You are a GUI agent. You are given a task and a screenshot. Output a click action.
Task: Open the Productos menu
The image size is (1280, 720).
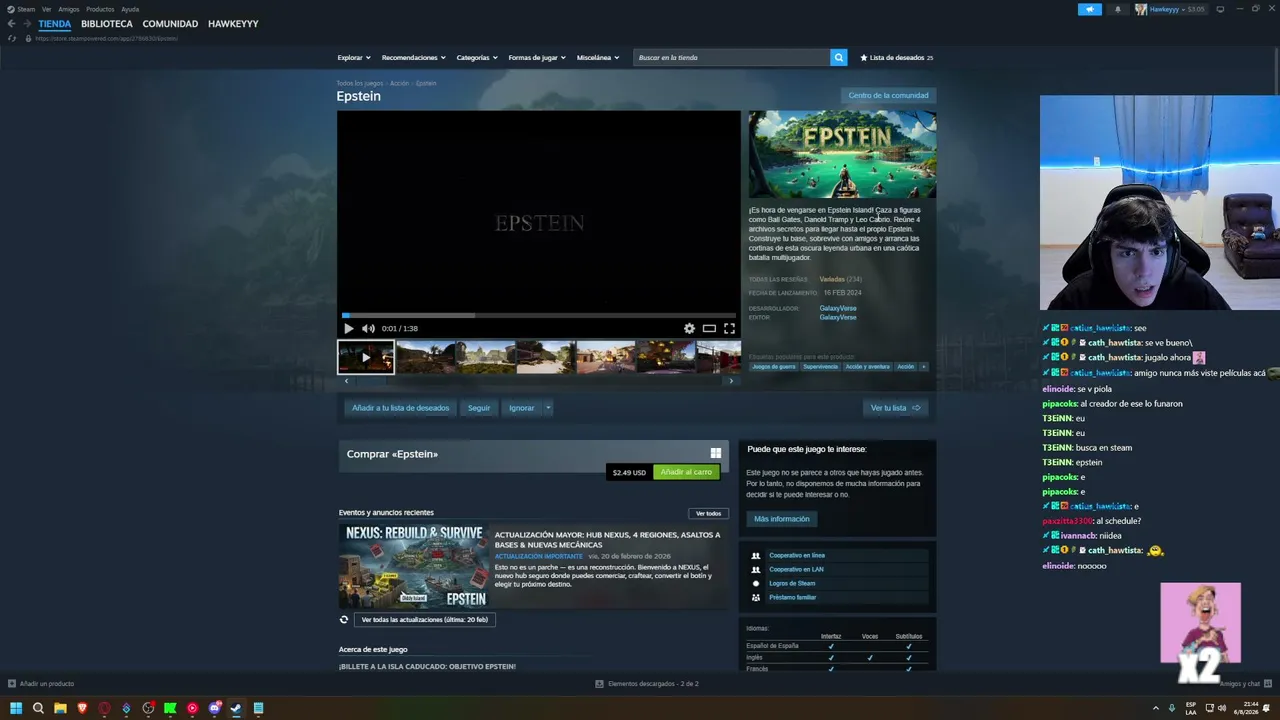(x=100, y=9)
